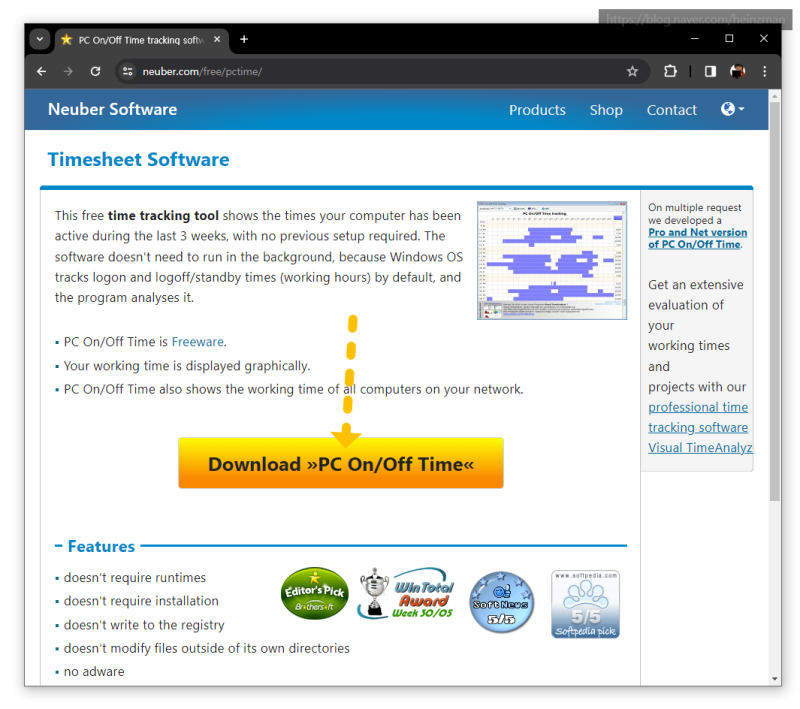The image size is (800, 709).
Task: Click the Softpedia pick 5/5 badge
Action: [x=586, y=604]
